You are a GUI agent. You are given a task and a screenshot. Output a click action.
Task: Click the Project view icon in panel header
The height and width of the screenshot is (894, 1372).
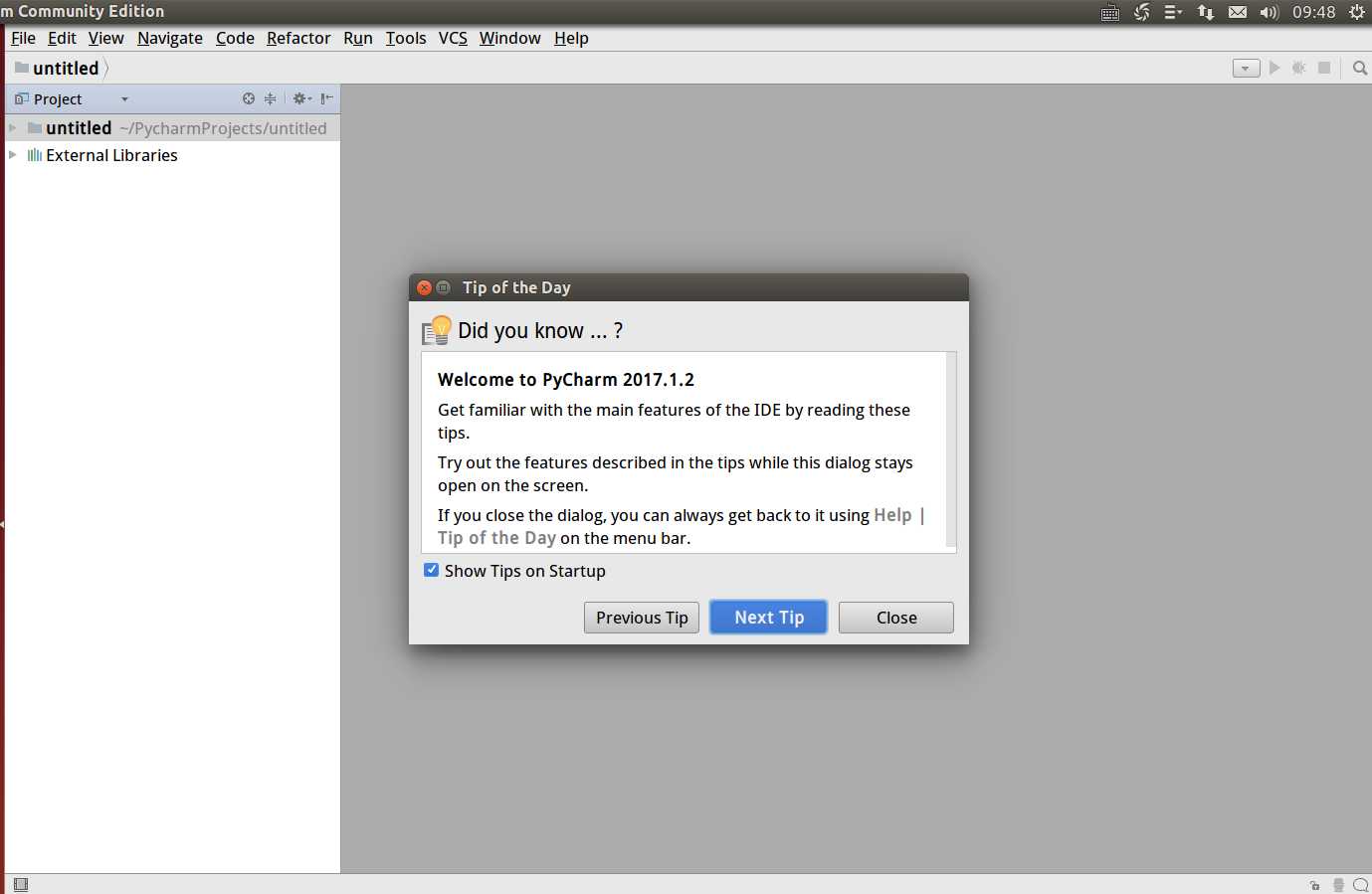(x=22, y=98)
